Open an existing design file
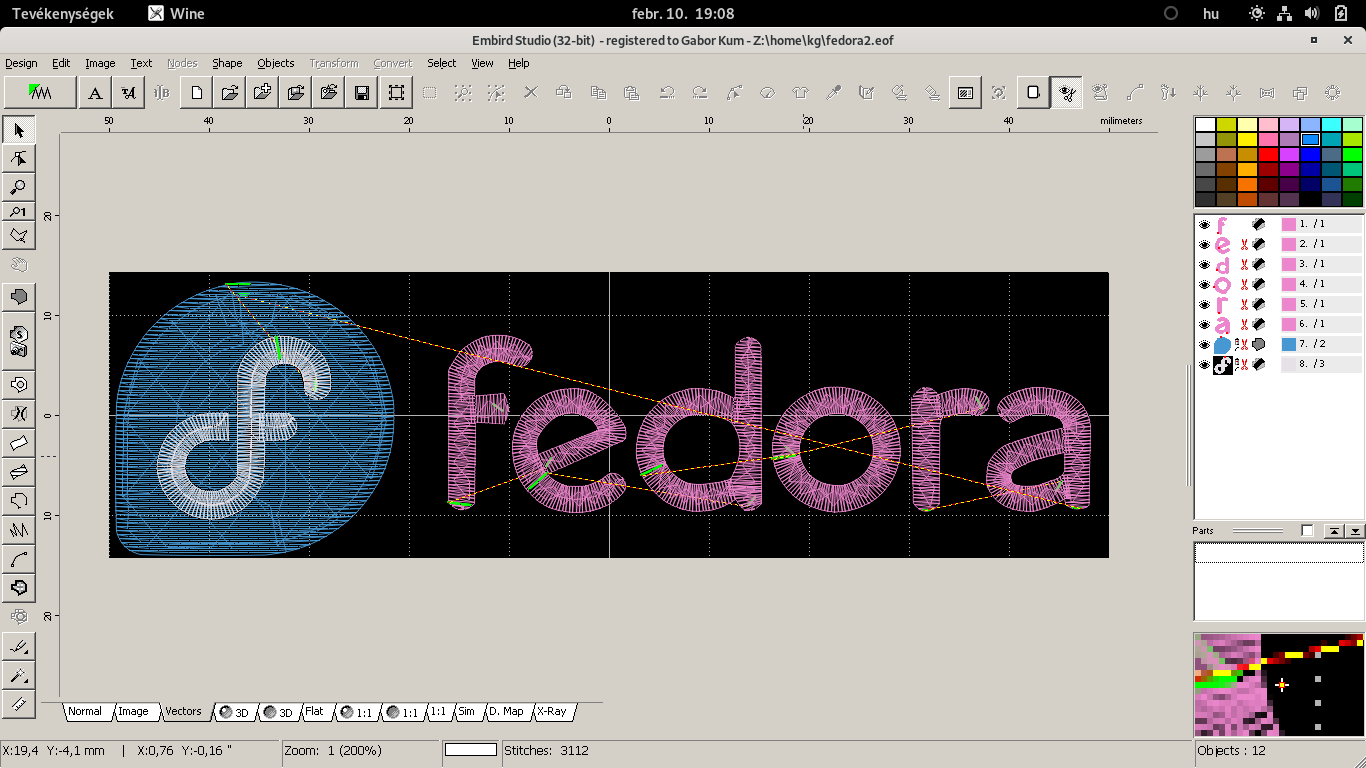 pos(230,93)
